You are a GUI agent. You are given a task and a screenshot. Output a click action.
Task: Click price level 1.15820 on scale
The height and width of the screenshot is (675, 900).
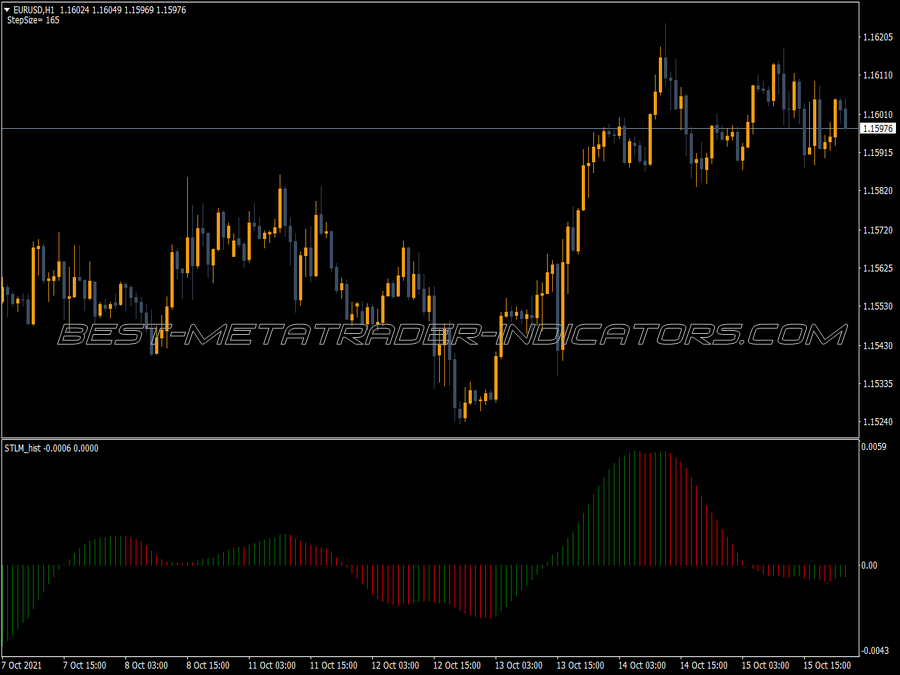(x=878, y=191)
